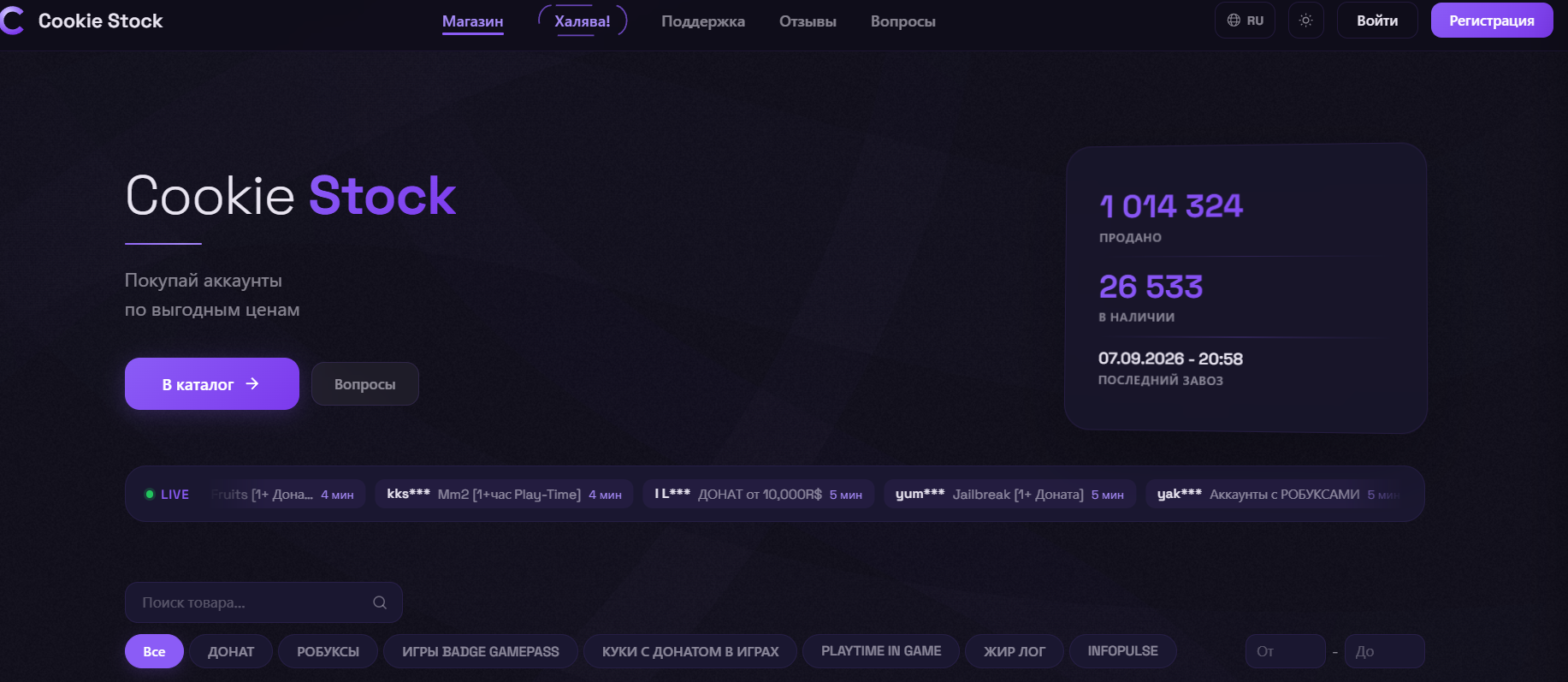
Task: Click the 07.09.2026 - 20:58 restock date
Action: 1170,359
